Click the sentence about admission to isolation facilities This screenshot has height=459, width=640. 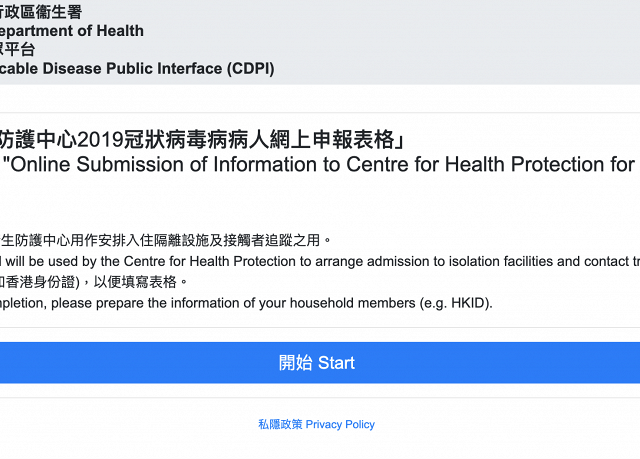tap(320, 262)
